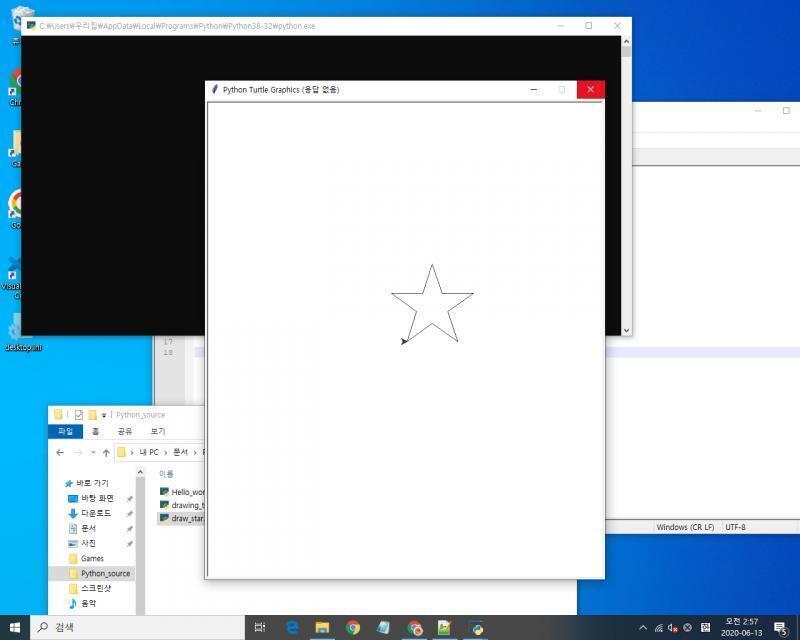This screenshot has height=640, width=800.
Task: Click 문서 in the address breadcrumb
Action: click(181, 452)
